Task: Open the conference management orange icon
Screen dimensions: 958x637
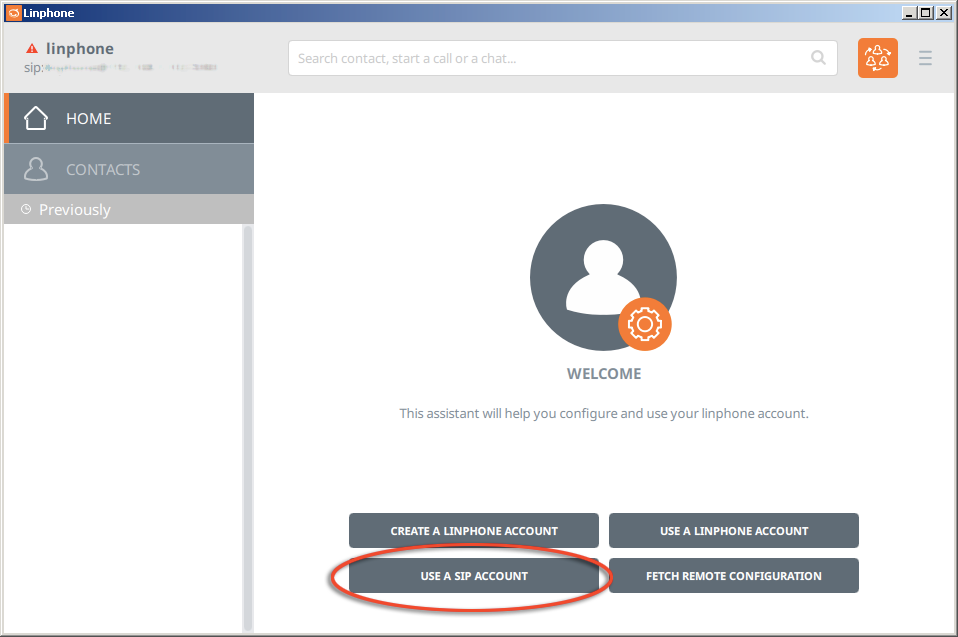Action: [877, 58]
